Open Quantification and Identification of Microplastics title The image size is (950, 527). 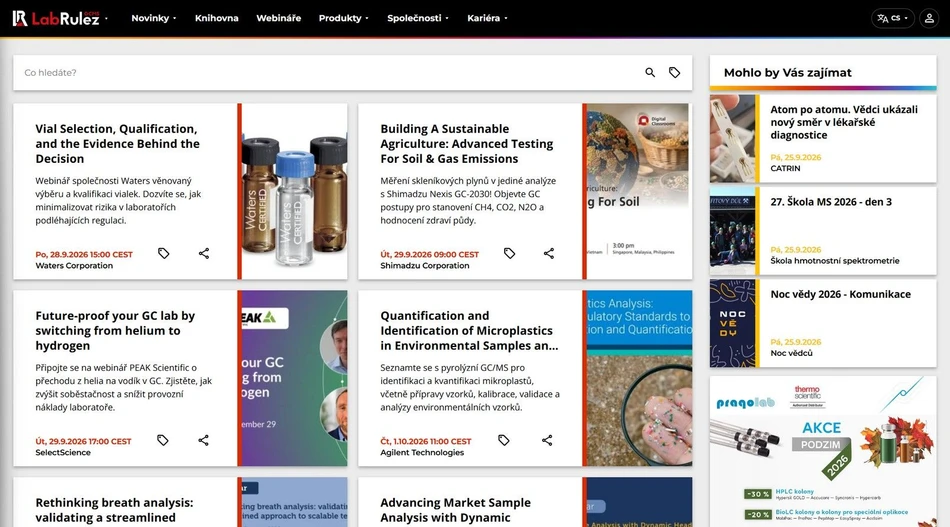(469, 331)
